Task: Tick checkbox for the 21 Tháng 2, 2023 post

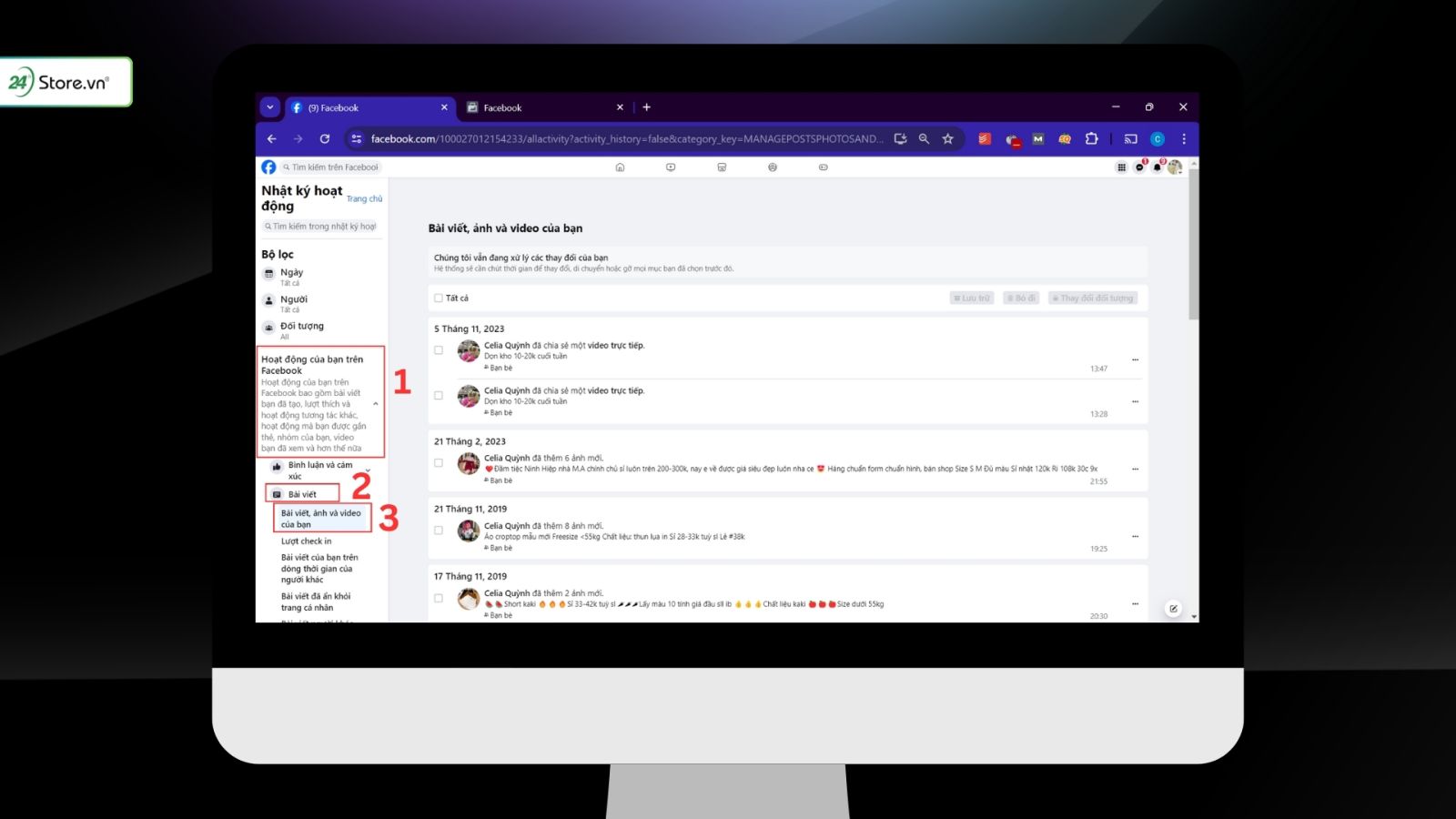Action: [439, 463]
